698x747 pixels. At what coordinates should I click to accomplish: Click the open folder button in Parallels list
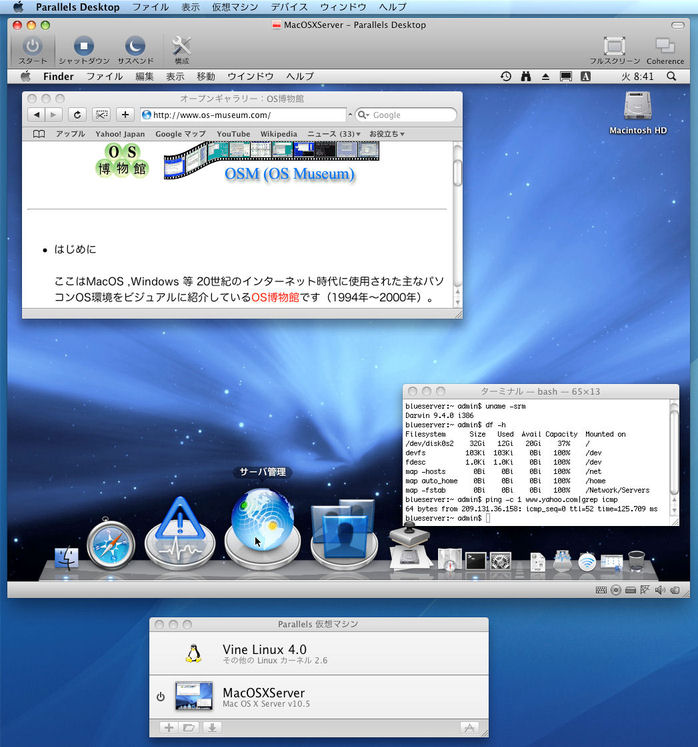(x=189, y=727)
